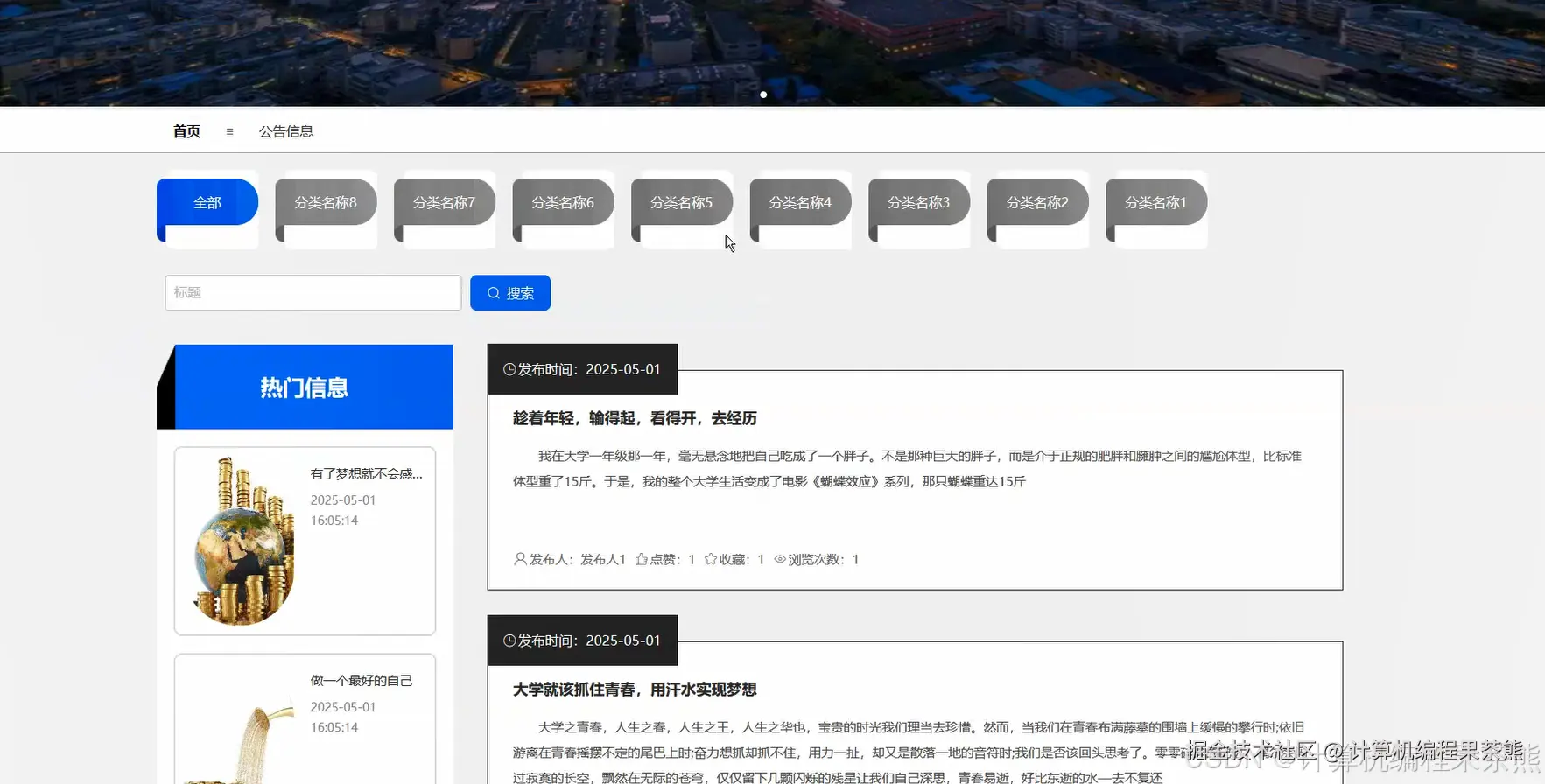Click the 热门信息 panel header
The width and height of the screenshot is (1545, 784).
tap(305, 387)
